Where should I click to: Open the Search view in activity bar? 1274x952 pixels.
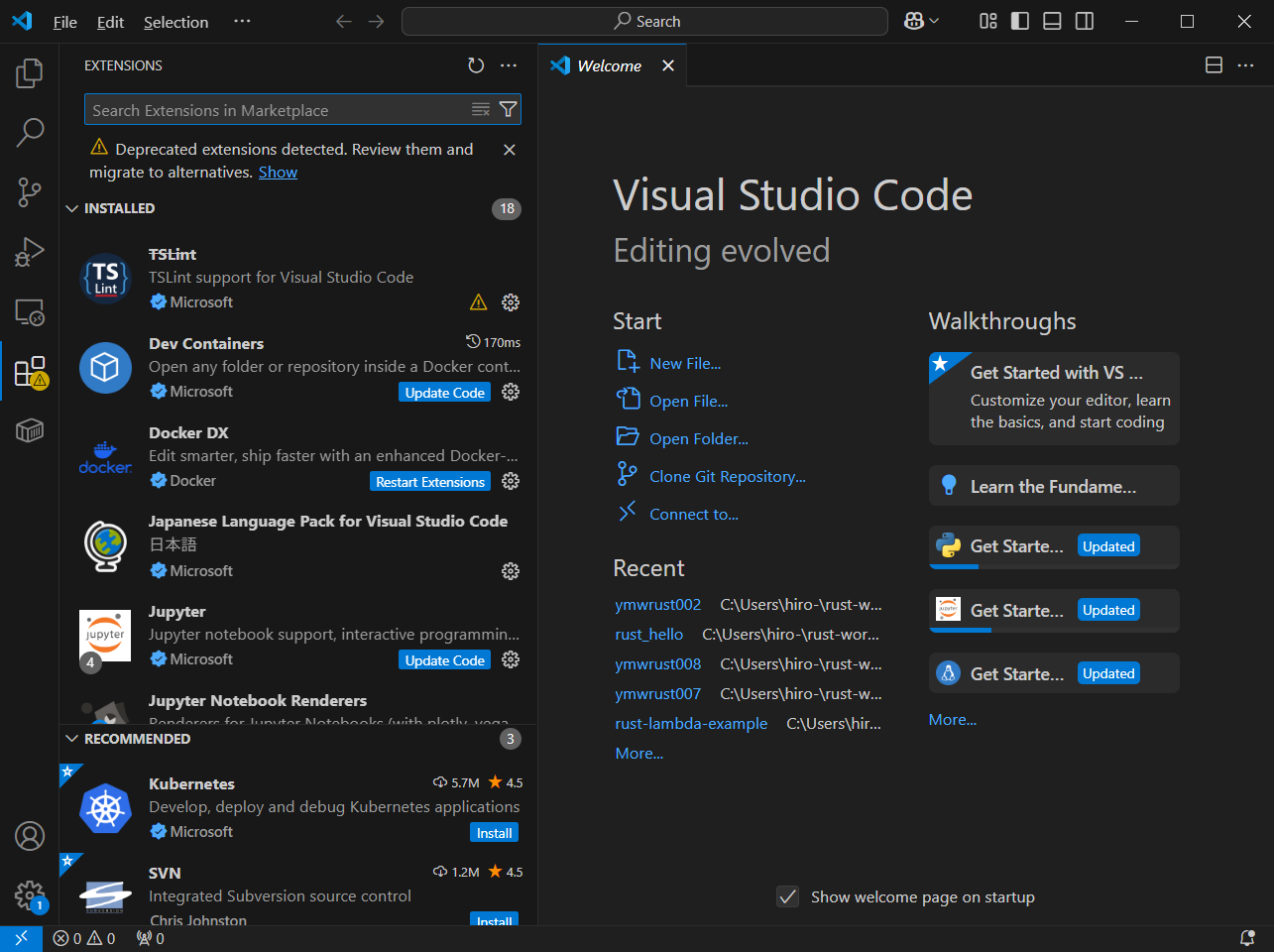[x=30, y=132]
